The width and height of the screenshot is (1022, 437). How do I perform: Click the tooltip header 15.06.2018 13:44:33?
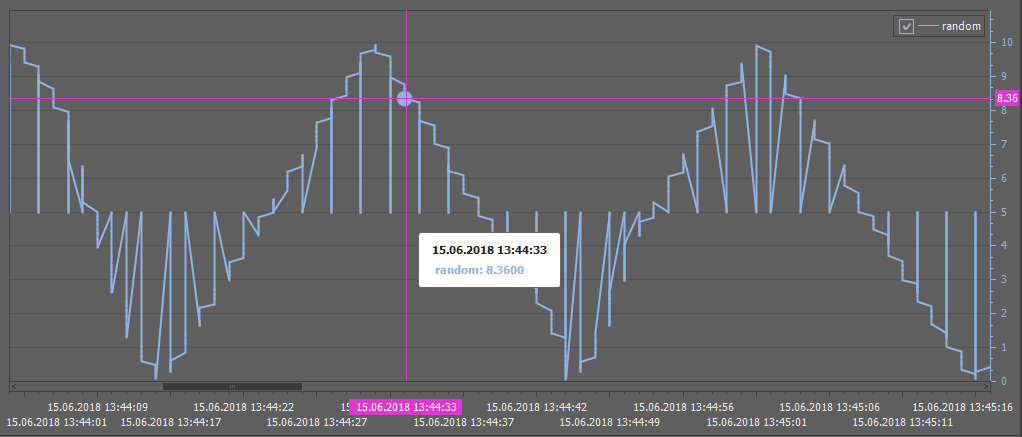point(489,249)
